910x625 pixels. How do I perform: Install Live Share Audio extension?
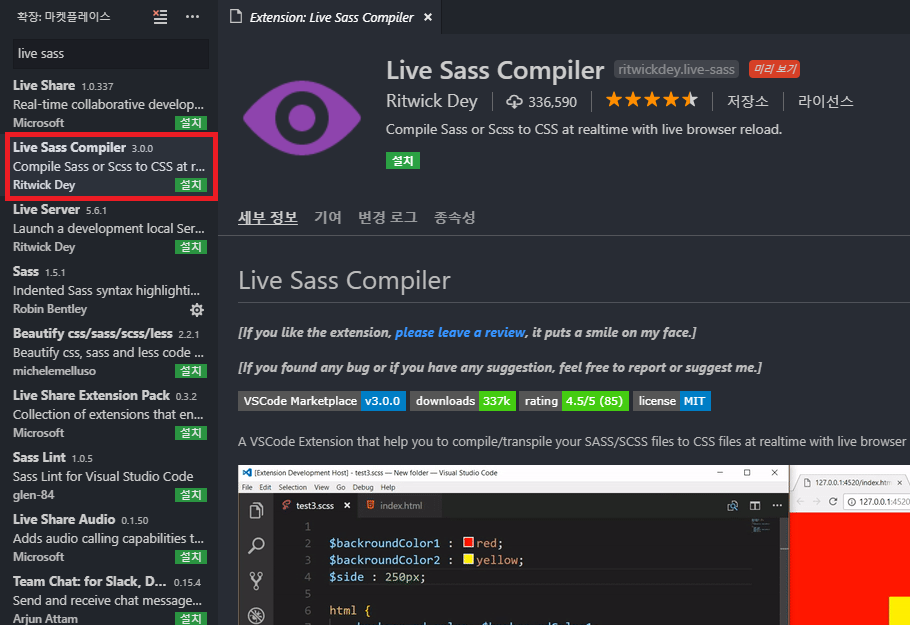191,558
